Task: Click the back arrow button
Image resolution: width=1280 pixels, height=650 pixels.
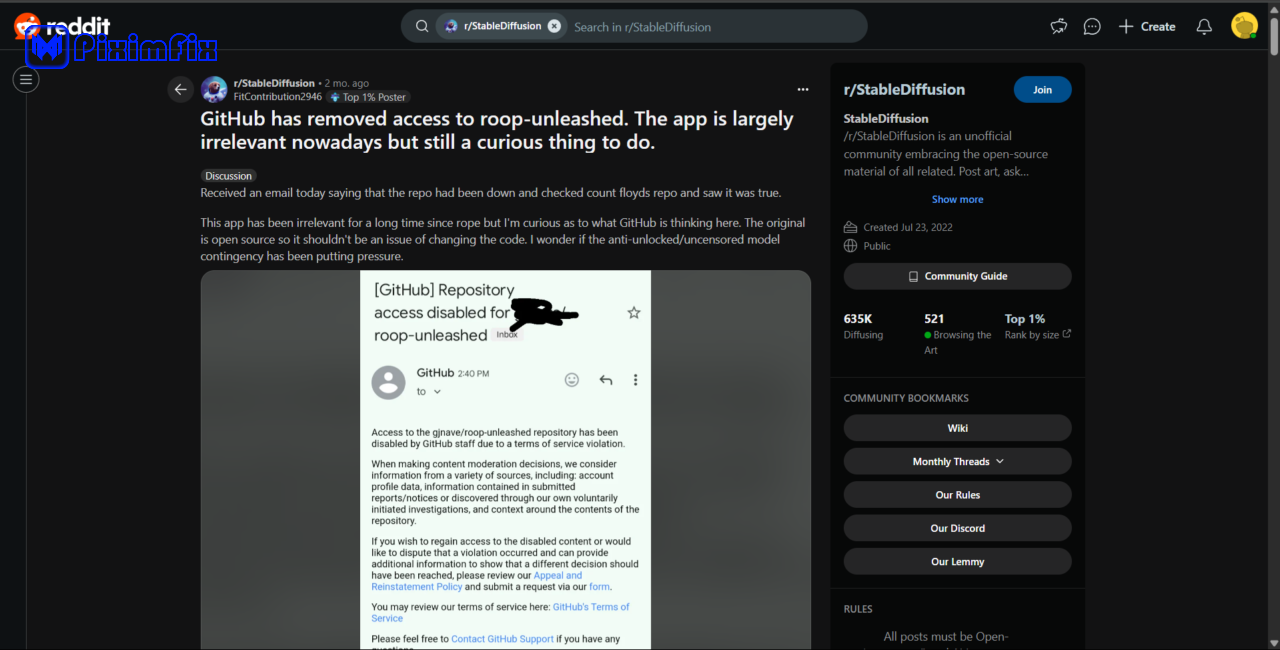Action: 180,89
